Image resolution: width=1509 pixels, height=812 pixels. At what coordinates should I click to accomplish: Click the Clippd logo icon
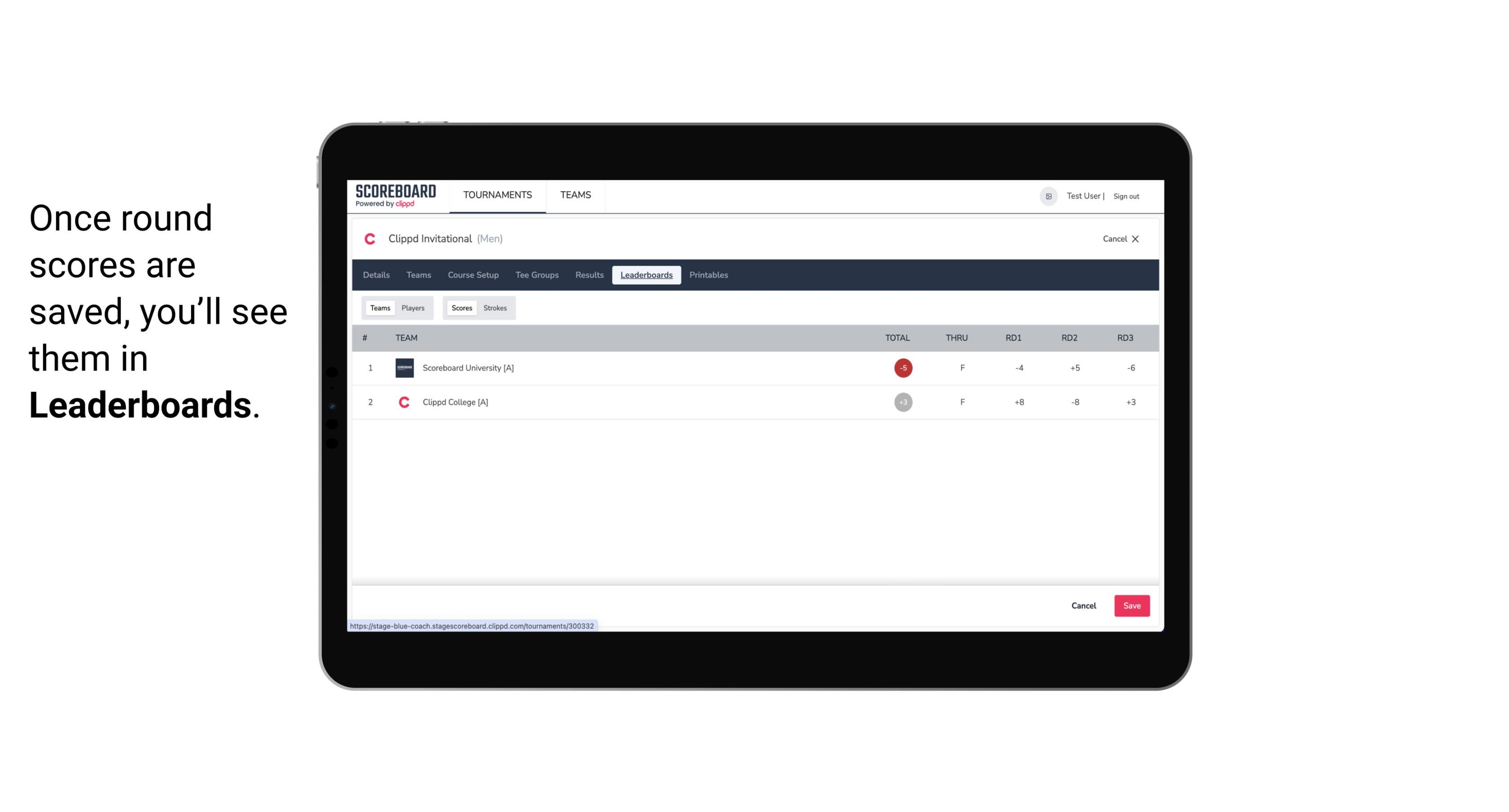pyautogui.click(x=371, y=239)
